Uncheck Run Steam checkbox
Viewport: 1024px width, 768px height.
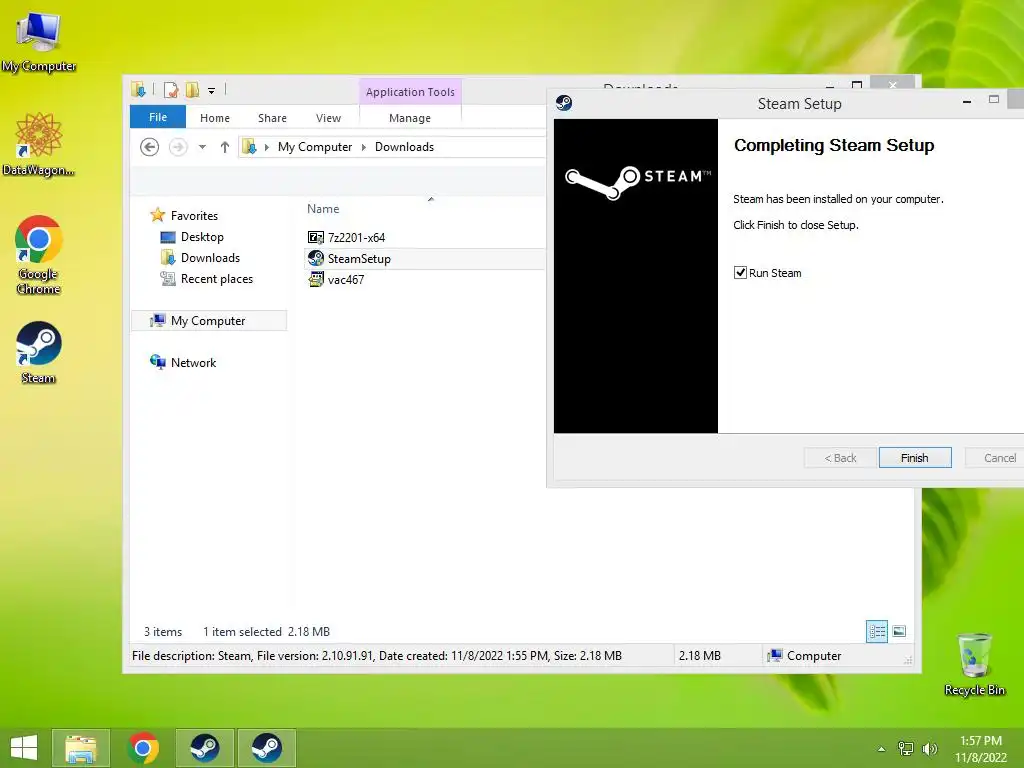740,273
